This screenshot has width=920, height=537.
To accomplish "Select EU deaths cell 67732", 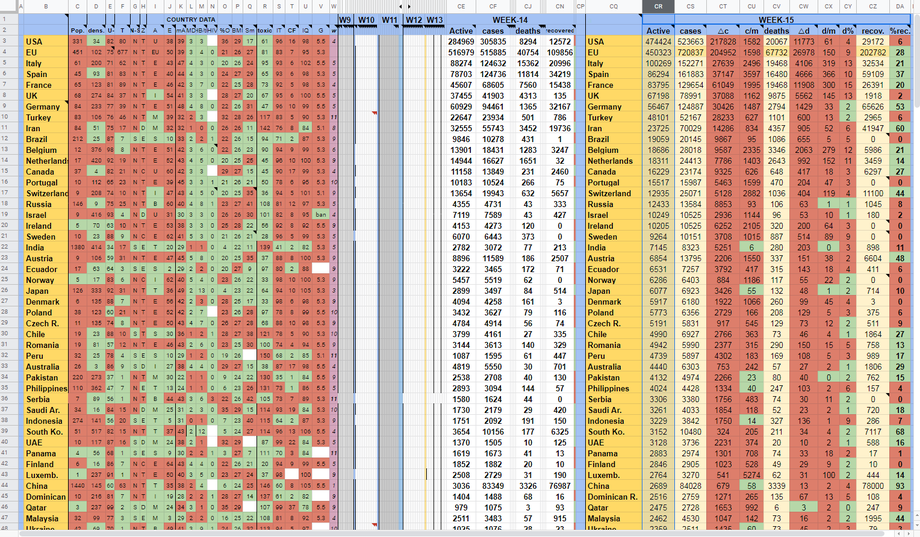I will pyautogui.click(x=776, y=52).
